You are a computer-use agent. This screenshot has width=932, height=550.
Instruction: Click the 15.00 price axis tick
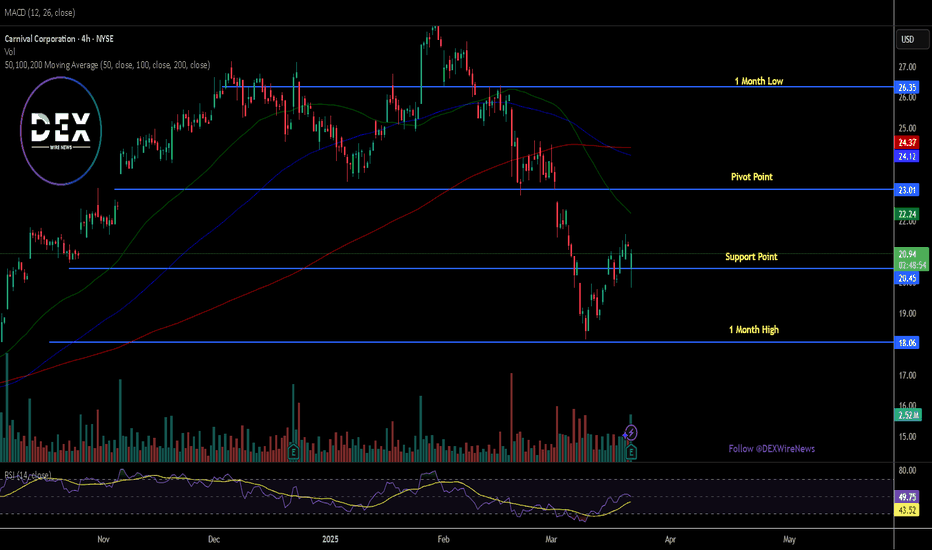[907, 436]
